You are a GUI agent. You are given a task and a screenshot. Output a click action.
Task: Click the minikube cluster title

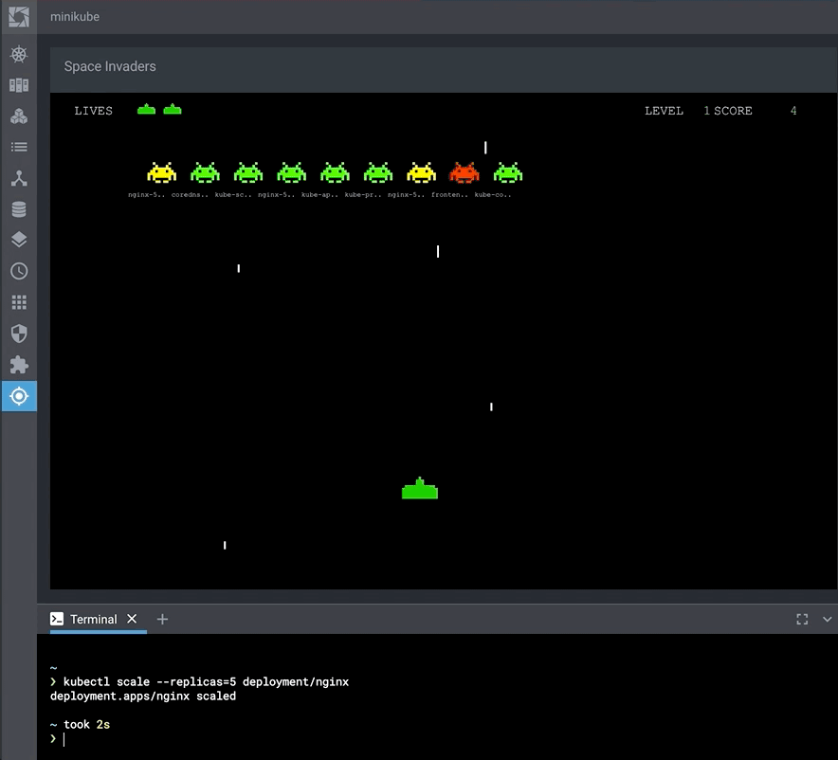pos(75,17)
